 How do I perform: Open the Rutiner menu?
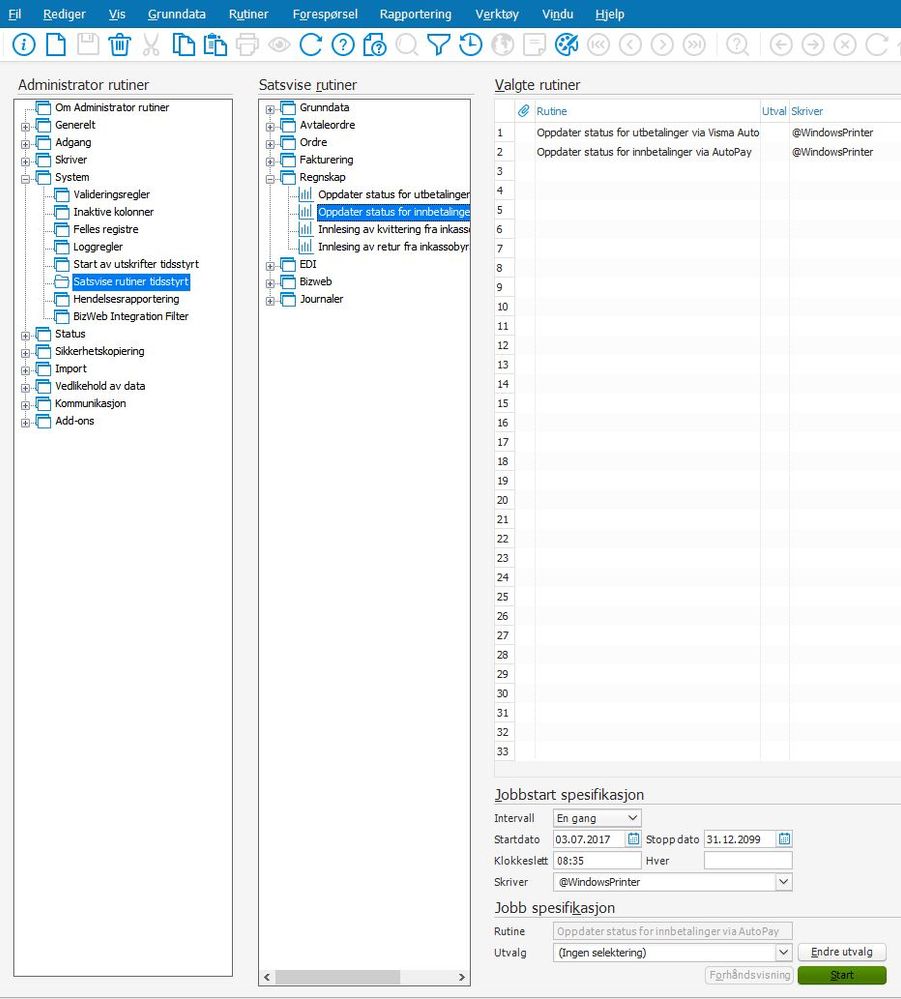249,14
